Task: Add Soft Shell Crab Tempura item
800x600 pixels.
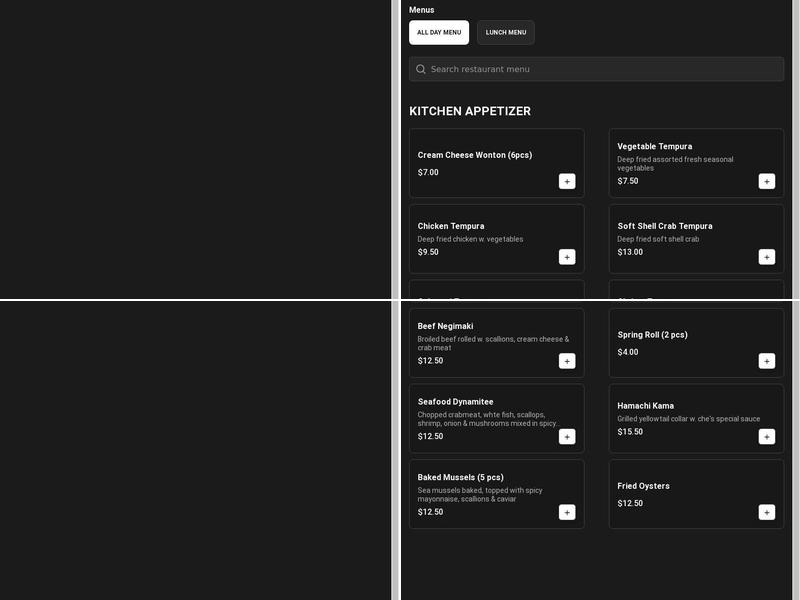Action: click(x=766, y=257)
